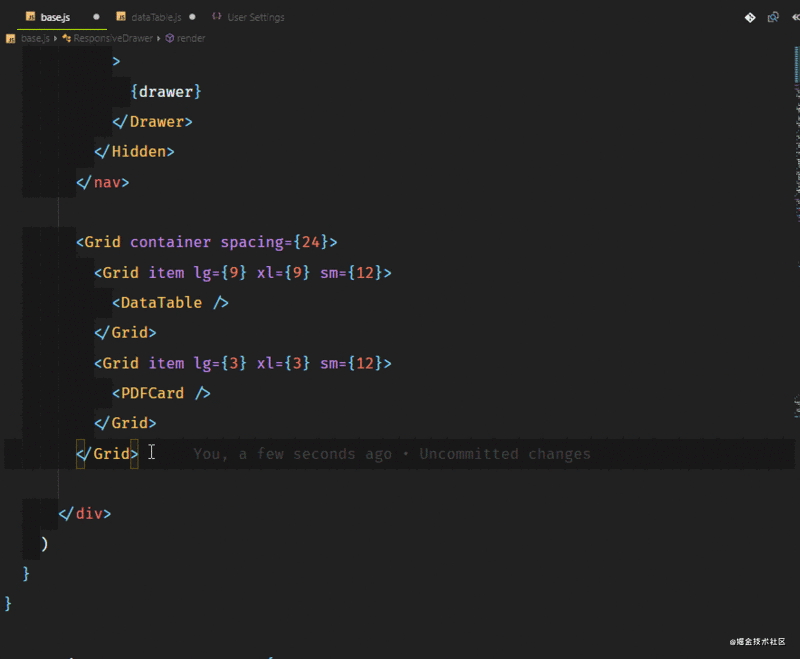Click the ResponsiveDrawer symbol icon in the breadcrumbs
800x659 pixels.
pos(64,38)
